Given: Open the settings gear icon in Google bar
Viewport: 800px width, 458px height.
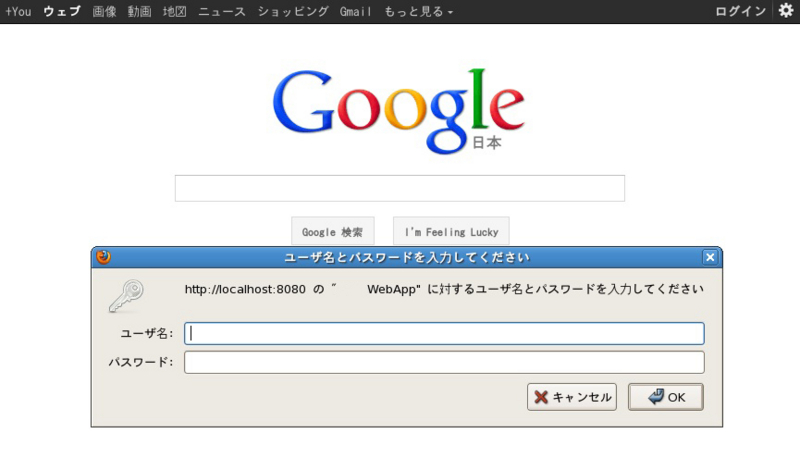Looking at the screenshot, I should (786, 11).
